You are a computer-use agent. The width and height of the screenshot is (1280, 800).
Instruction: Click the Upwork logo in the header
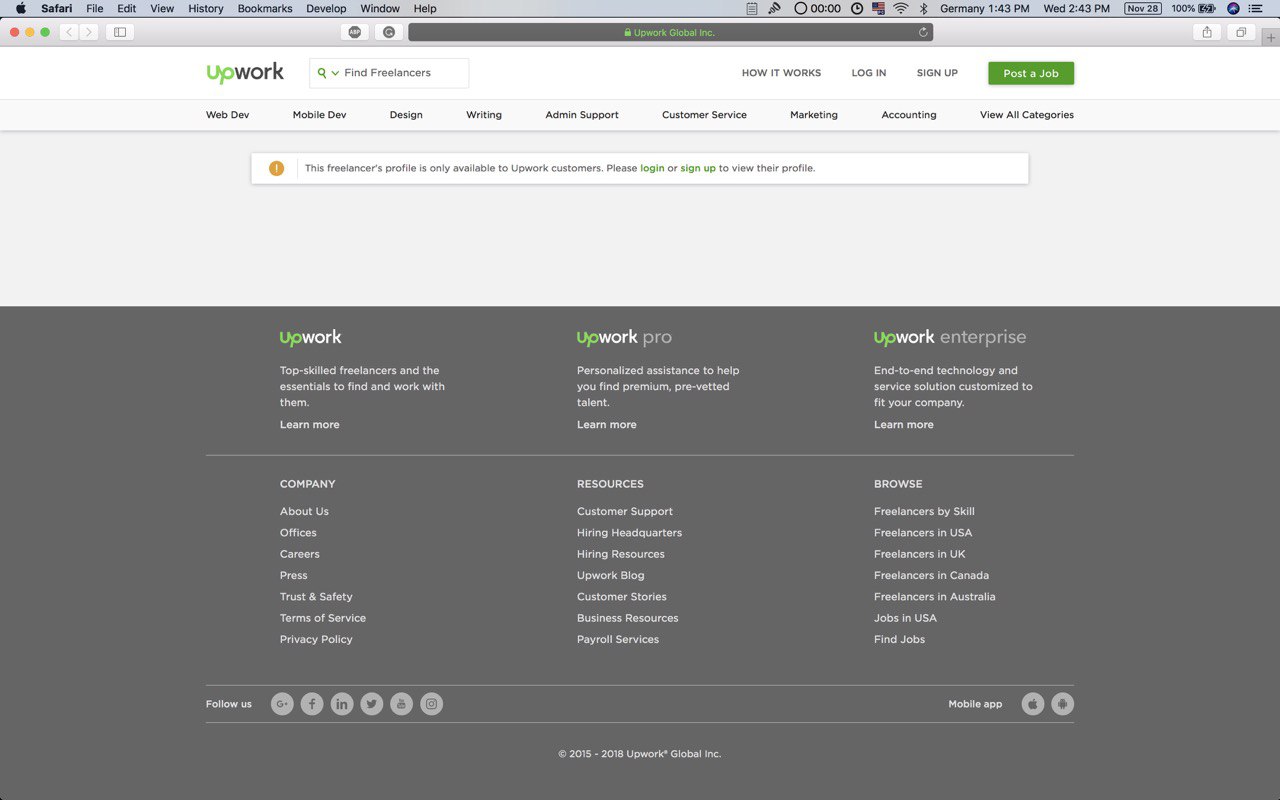[x=245, y=73]
